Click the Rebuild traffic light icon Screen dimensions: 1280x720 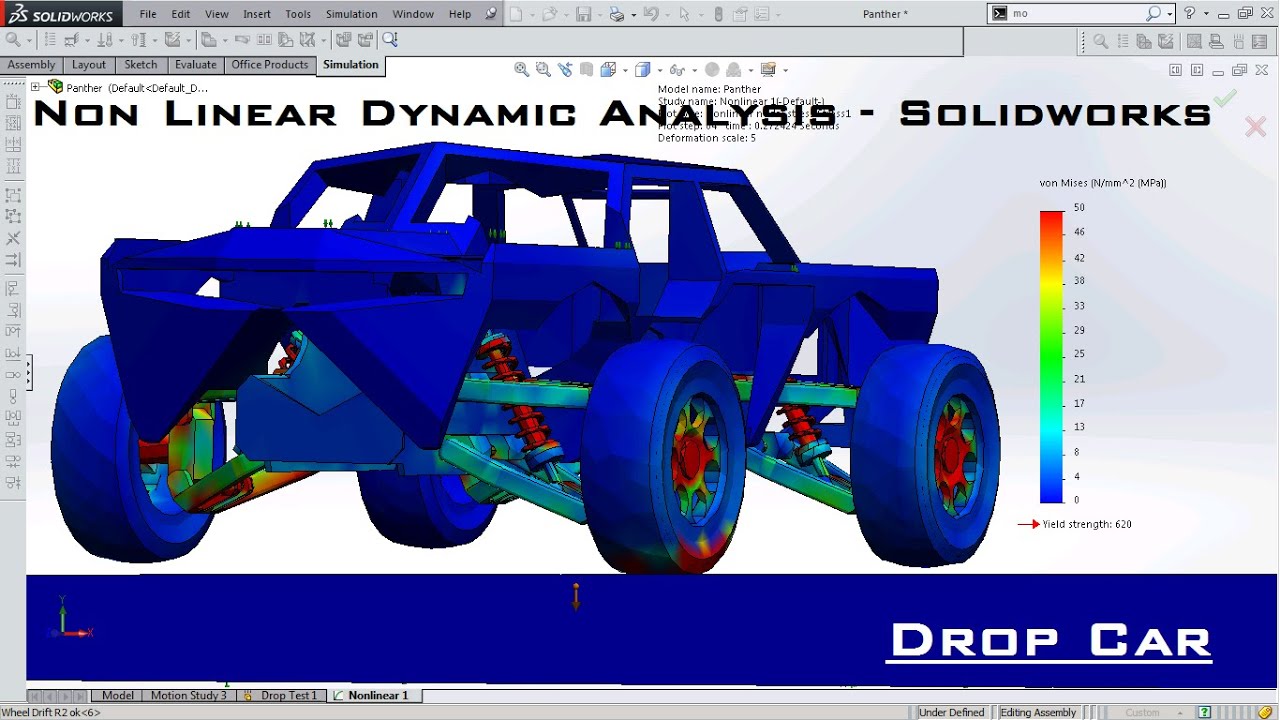point(718,14)
